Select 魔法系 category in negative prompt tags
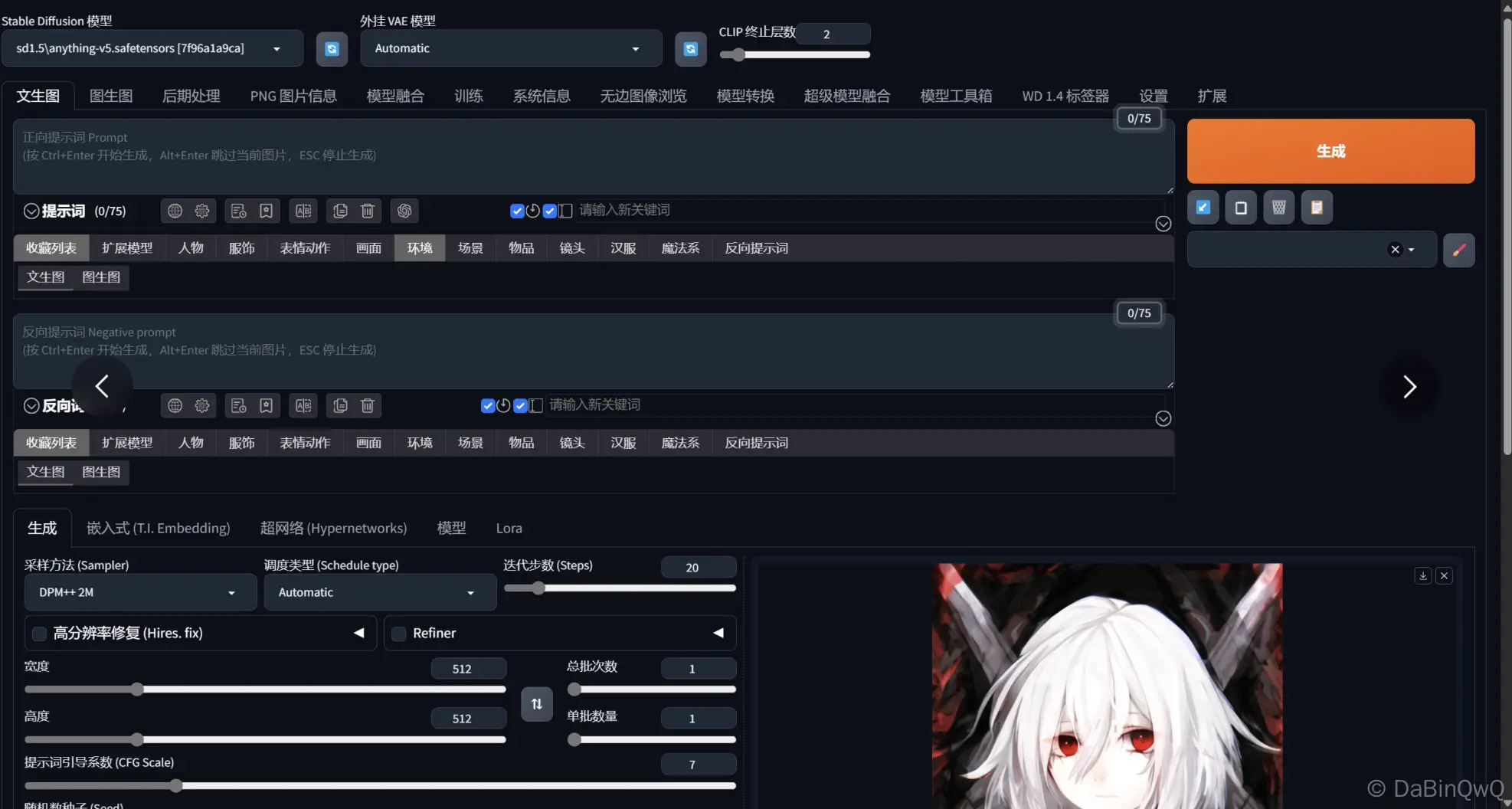This screenshot has width=1512, height=809. pos(680,443)
